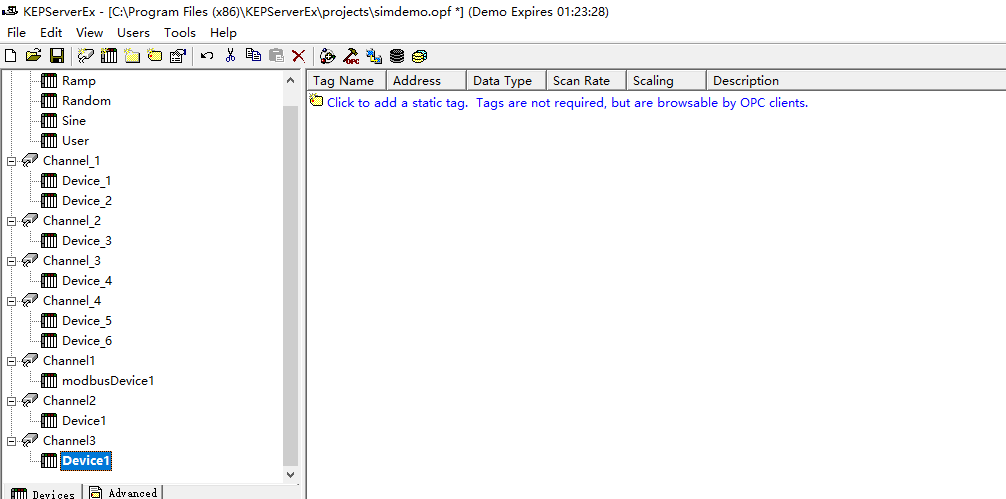Select Device_2 under Channel_1
The image size is (1006, 499).
tap(87, 201)
